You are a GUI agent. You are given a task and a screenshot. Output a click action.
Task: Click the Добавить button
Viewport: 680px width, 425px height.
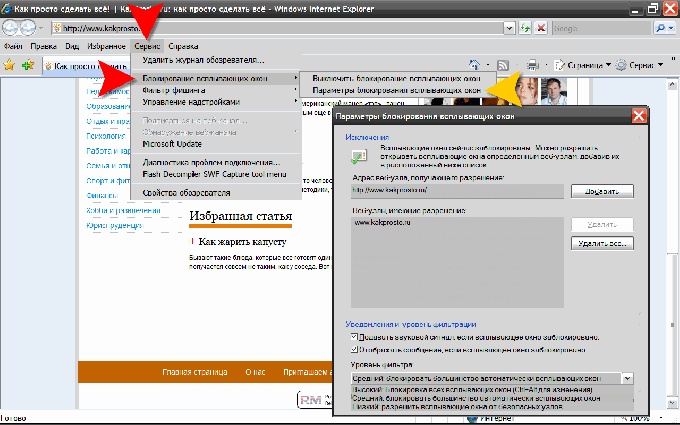[x=602, y=191]
